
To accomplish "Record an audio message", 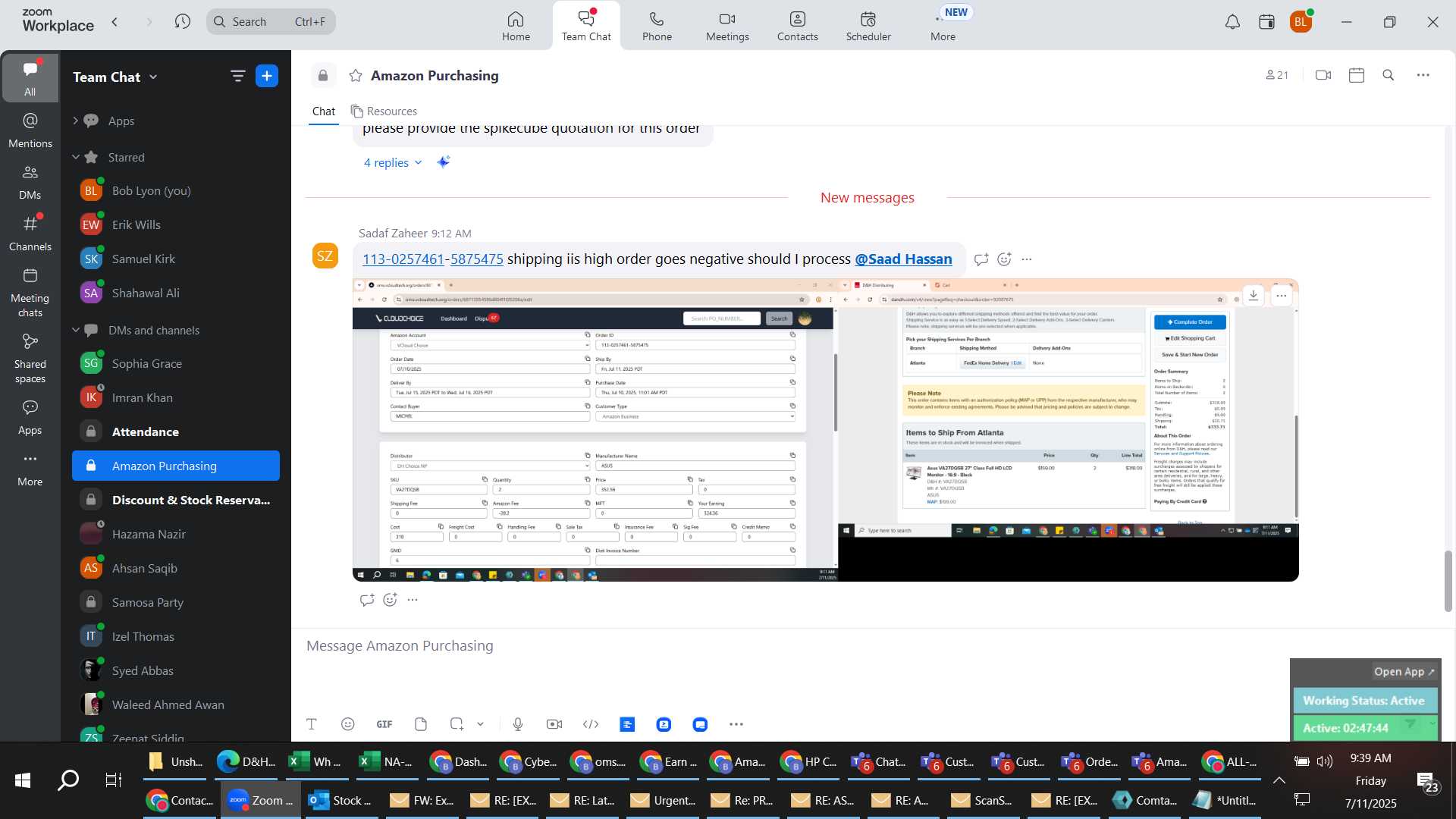I will tap(518, 724).
